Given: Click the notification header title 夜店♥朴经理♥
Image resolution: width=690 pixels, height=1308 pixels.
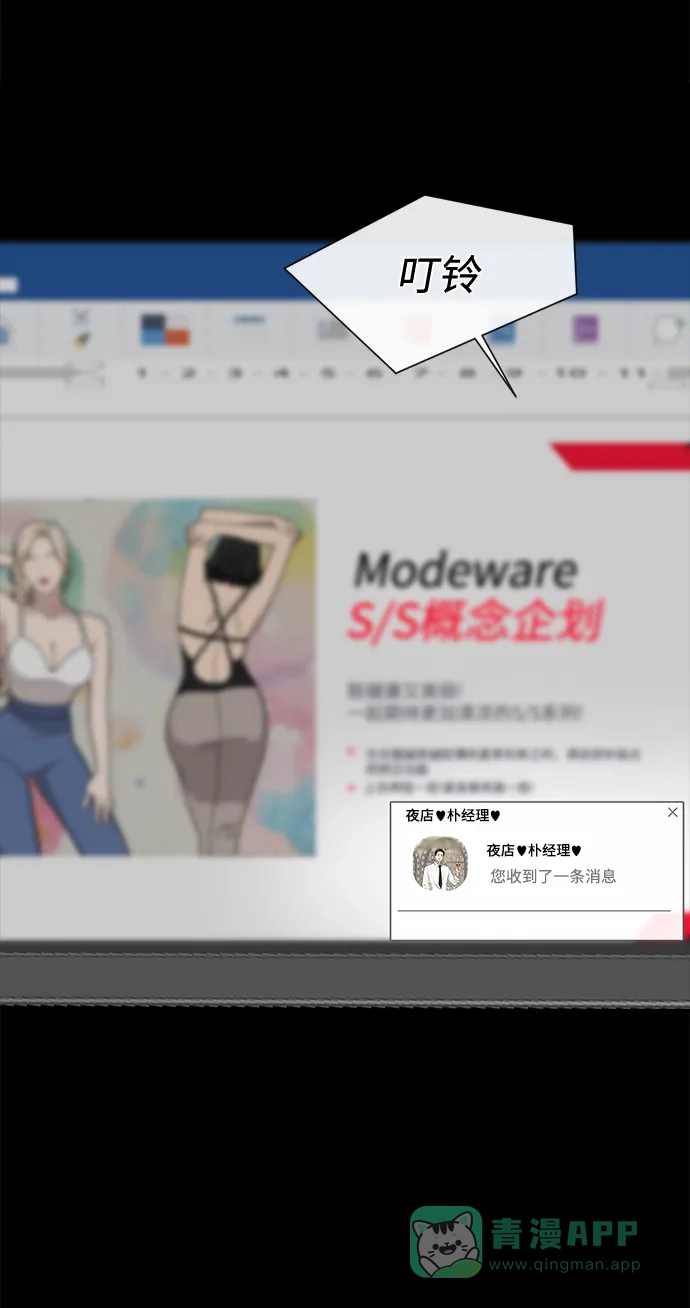Looking at the screenshot, I should [x=453, y=816].
